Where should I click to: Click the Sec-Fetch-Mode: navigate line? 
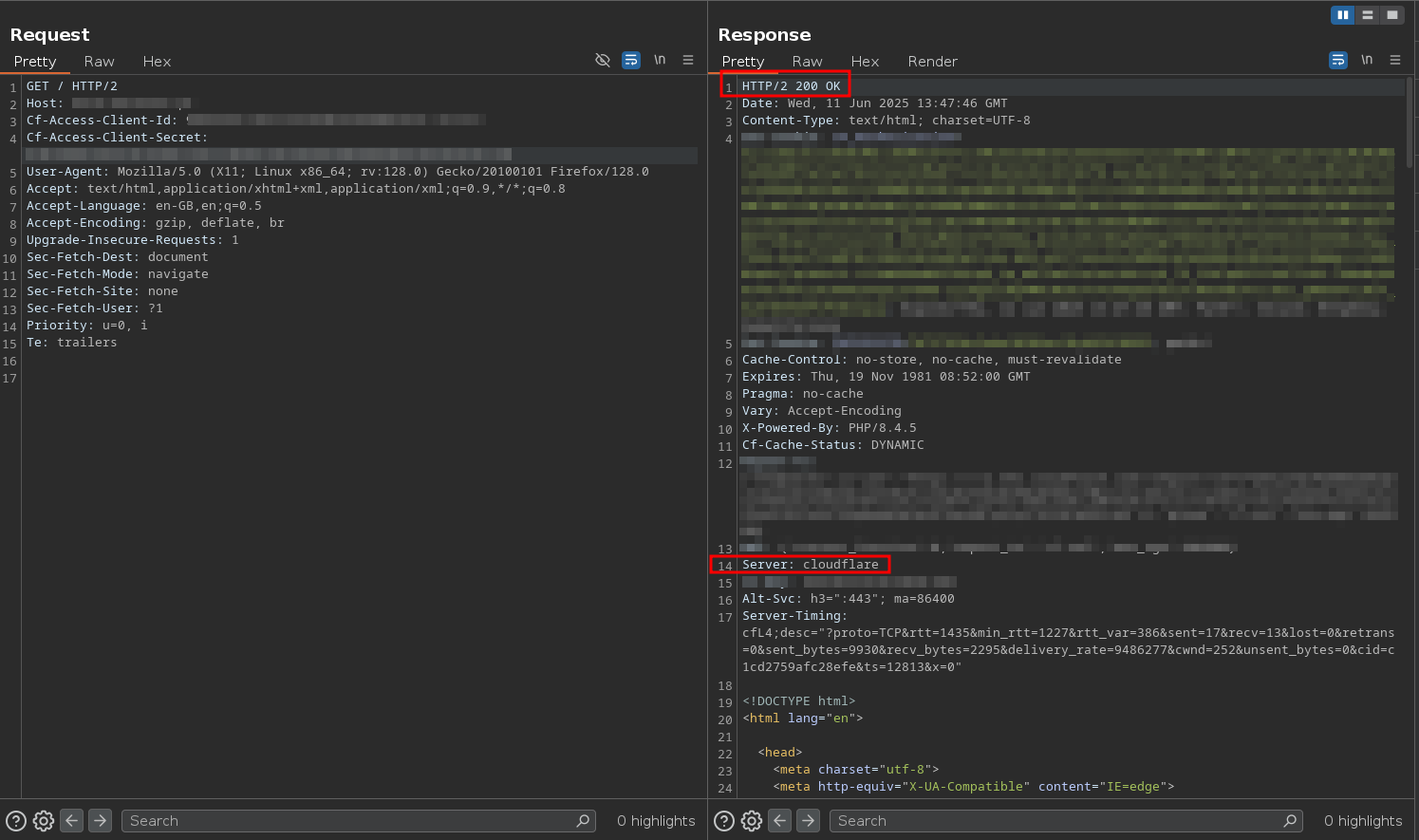point(118,274)
